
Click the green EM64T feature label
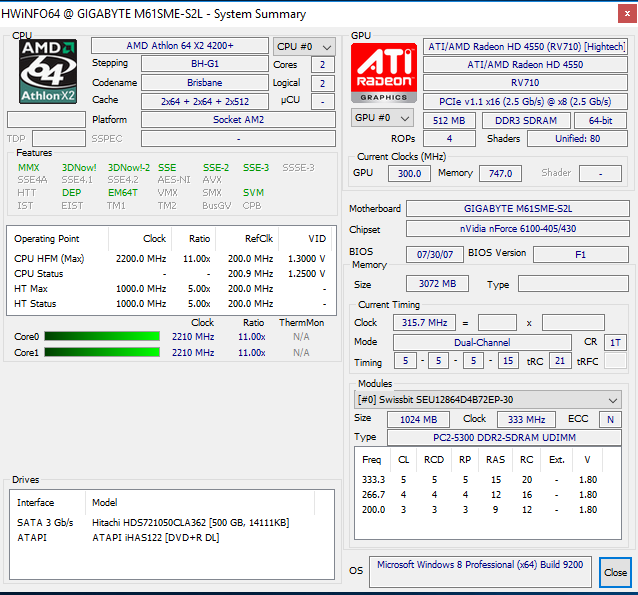point(123,192)
